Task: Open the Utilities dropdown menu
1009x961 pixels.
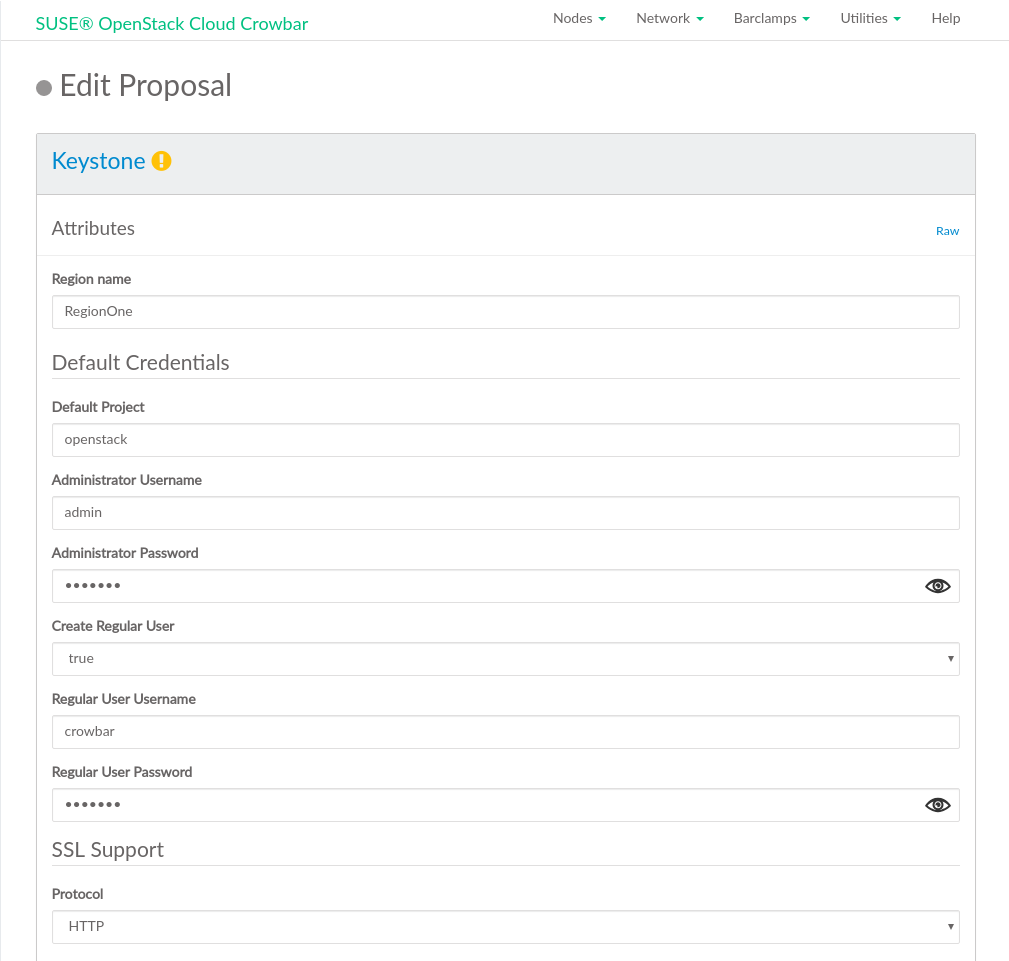Action: (870, 19)
